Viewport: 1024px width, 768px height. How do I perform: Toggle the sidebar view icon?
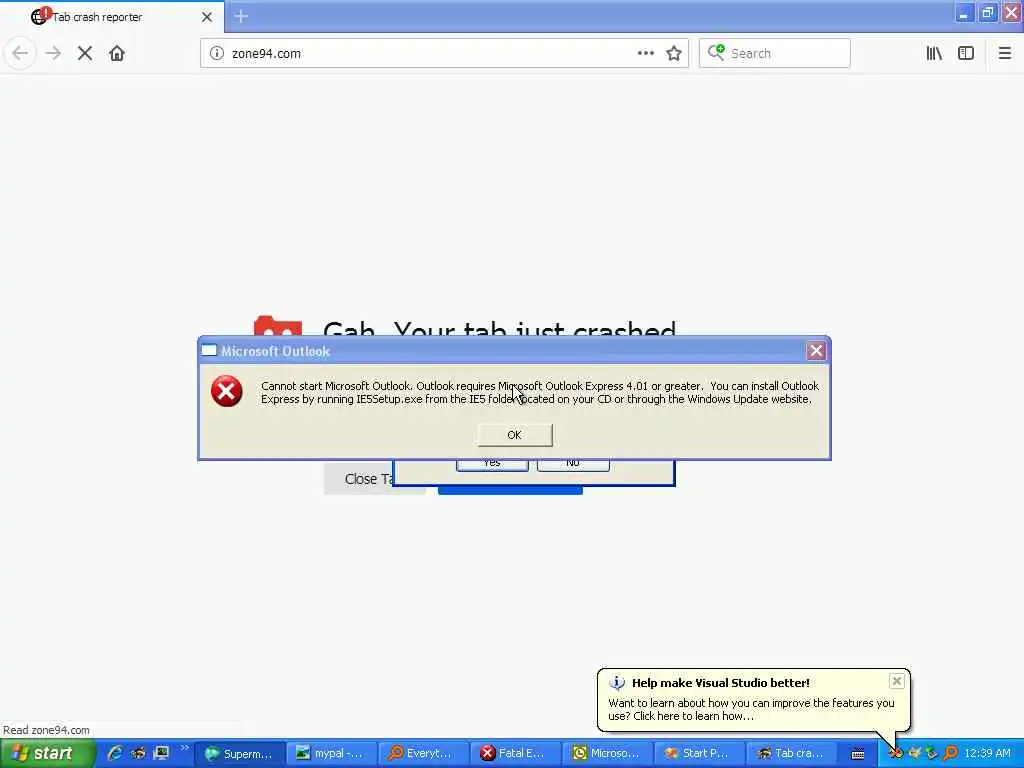pyautogui.click(x=966, y=54)
